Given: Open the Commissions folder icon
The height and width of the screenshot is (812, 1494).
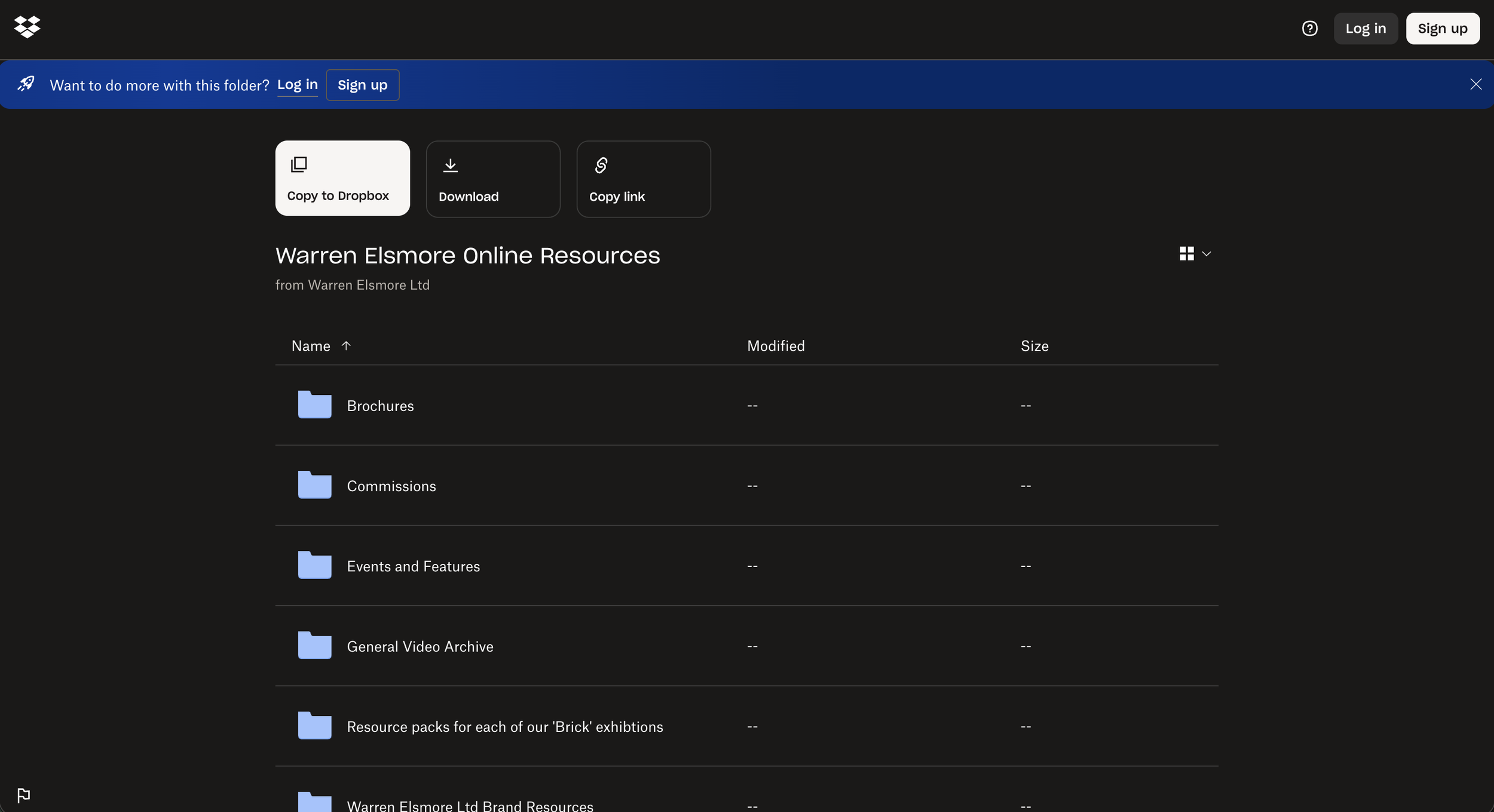Looking at the screenshot, I should click(314, 485).
